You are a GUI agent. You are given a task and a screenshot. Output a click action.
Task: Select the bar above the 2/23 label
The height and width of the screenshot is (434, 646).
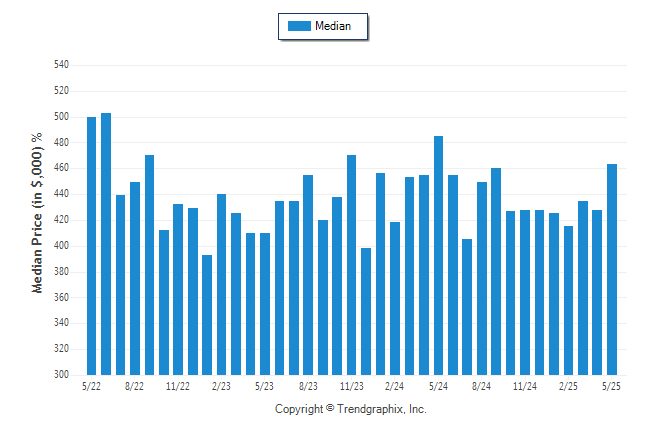click(221, 284)
